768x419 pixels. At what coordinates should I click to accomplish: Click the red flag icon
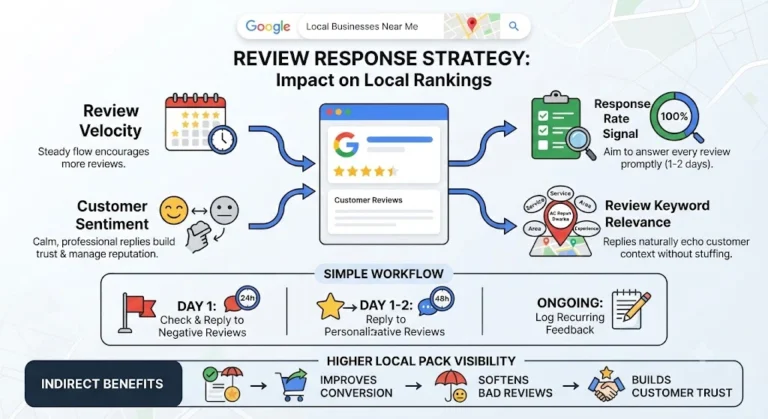tap(137, 313)
